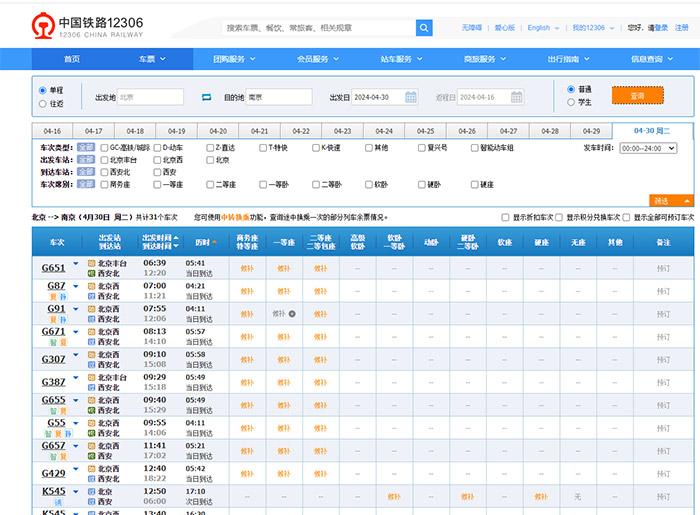
Task: Click the orange 查询 search button
Action: pyautogui.click(x=637, y=96)
